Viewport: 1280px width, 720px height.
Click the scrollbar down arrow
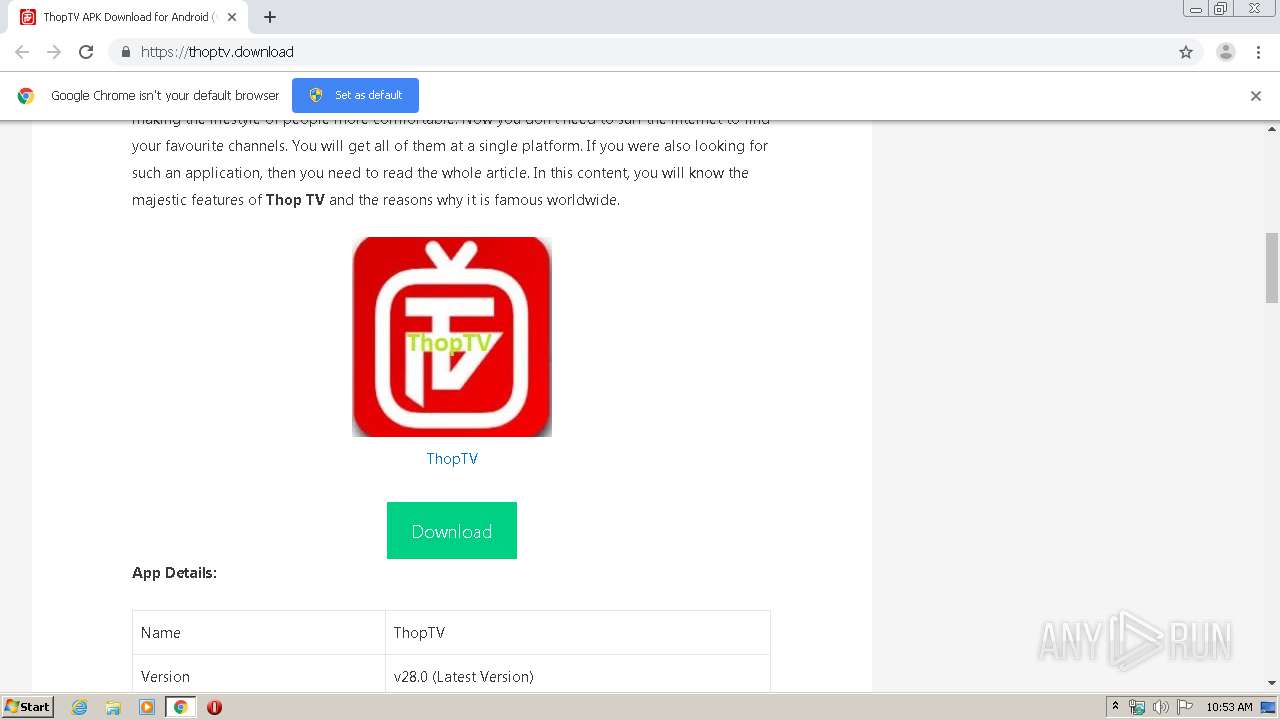pyautogui.click(x=1272, y=684)
